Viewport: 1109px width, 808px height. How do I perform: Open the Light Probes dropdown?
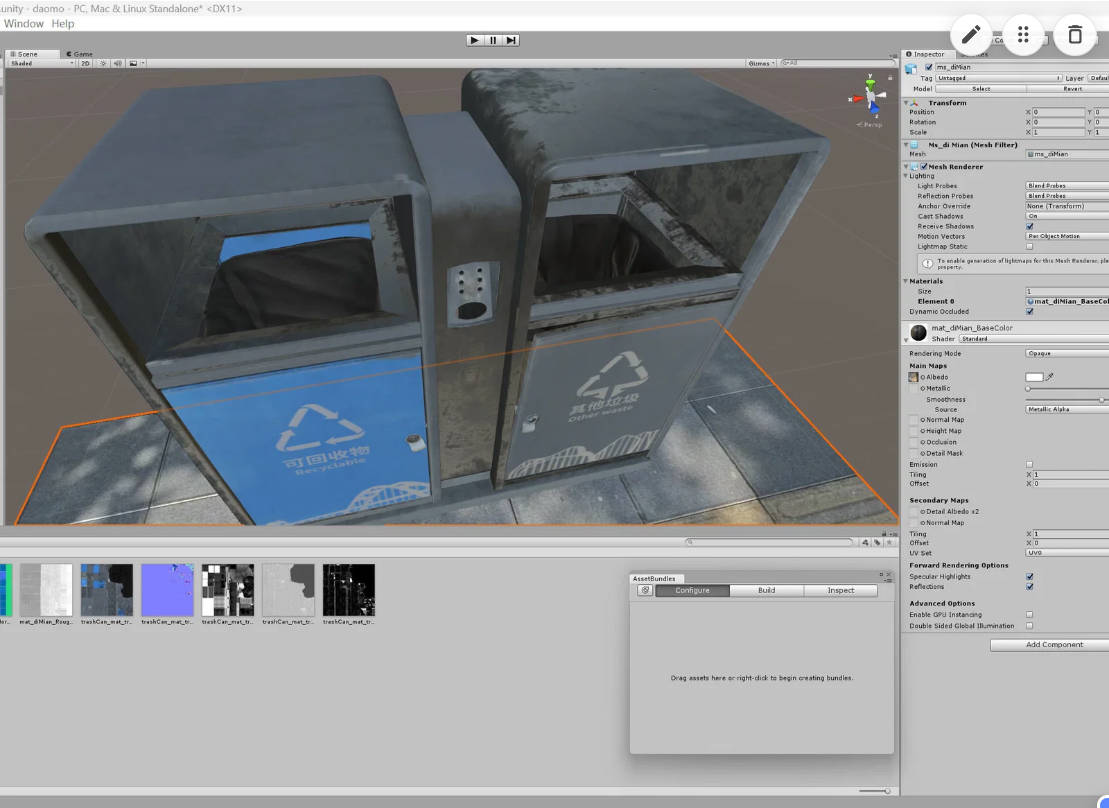(1067, 186)
